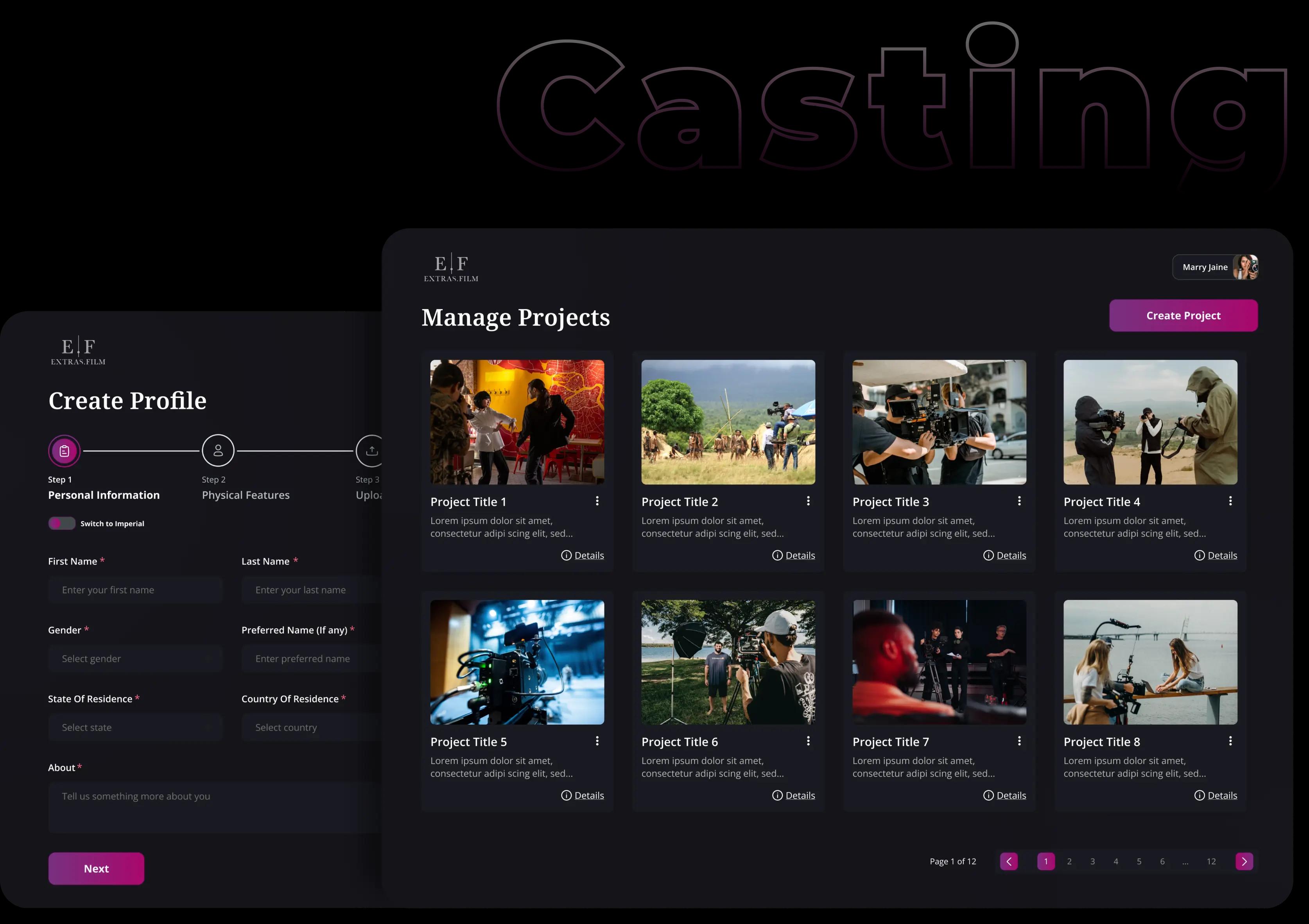Toggle the Switch to Imperial switch

[61, 523]
